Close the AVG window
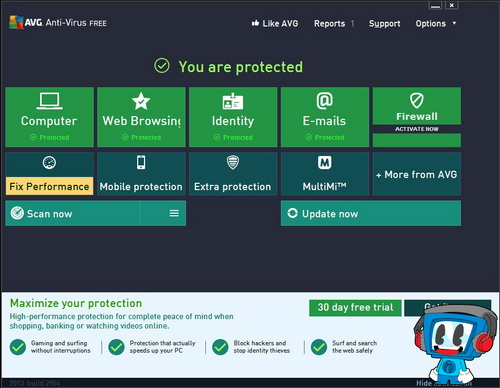Screen dimensions: 500x388 [x=451, y=5]
